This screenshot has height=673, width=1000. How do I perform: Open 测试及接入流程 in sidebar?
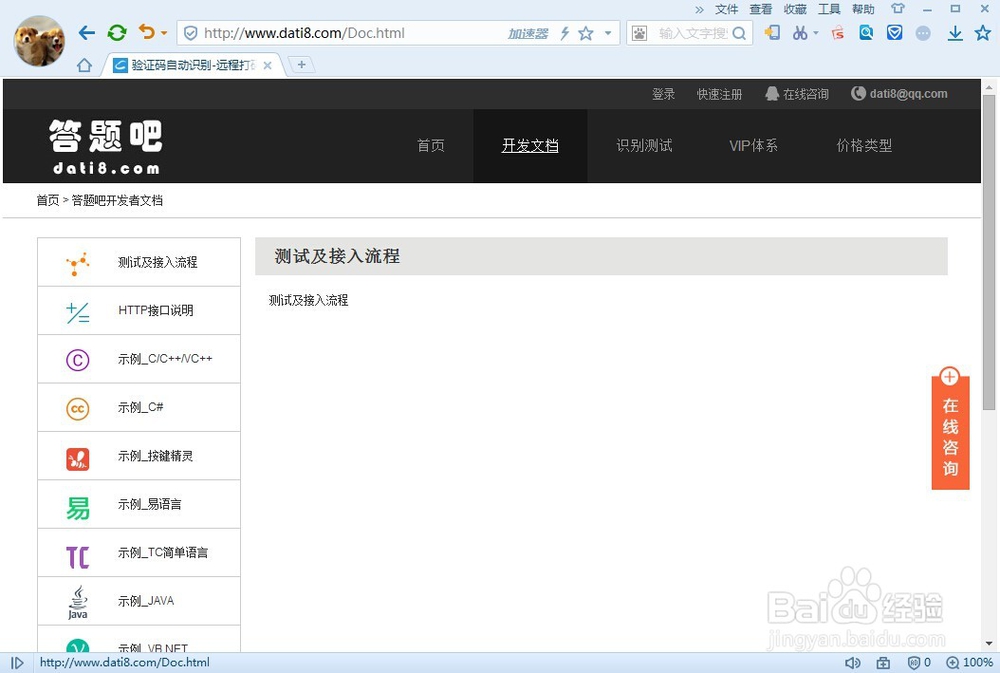tap(139, 262)
